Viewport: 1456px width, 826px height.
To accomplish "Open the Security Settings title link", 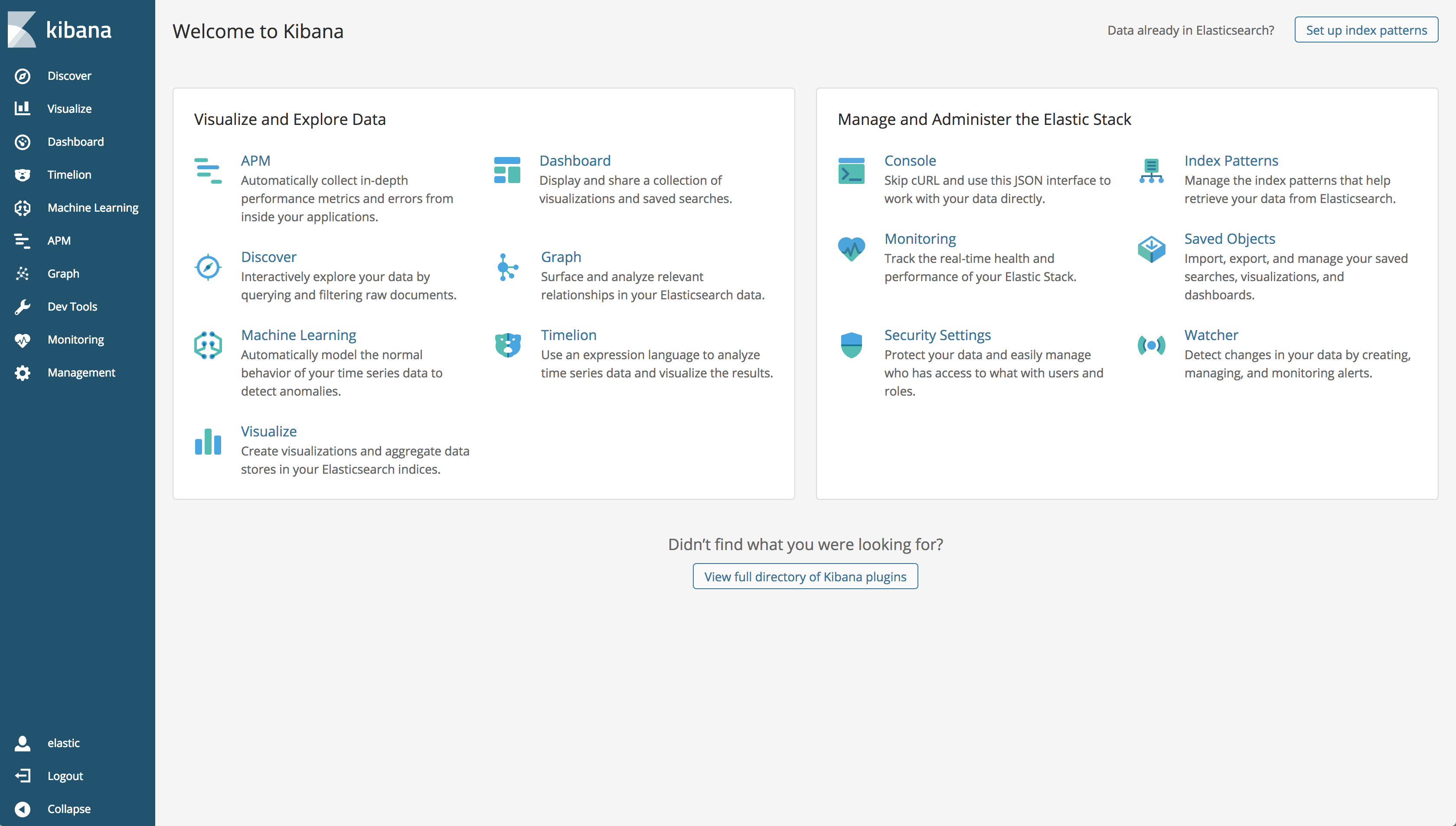I will [938, 335].
